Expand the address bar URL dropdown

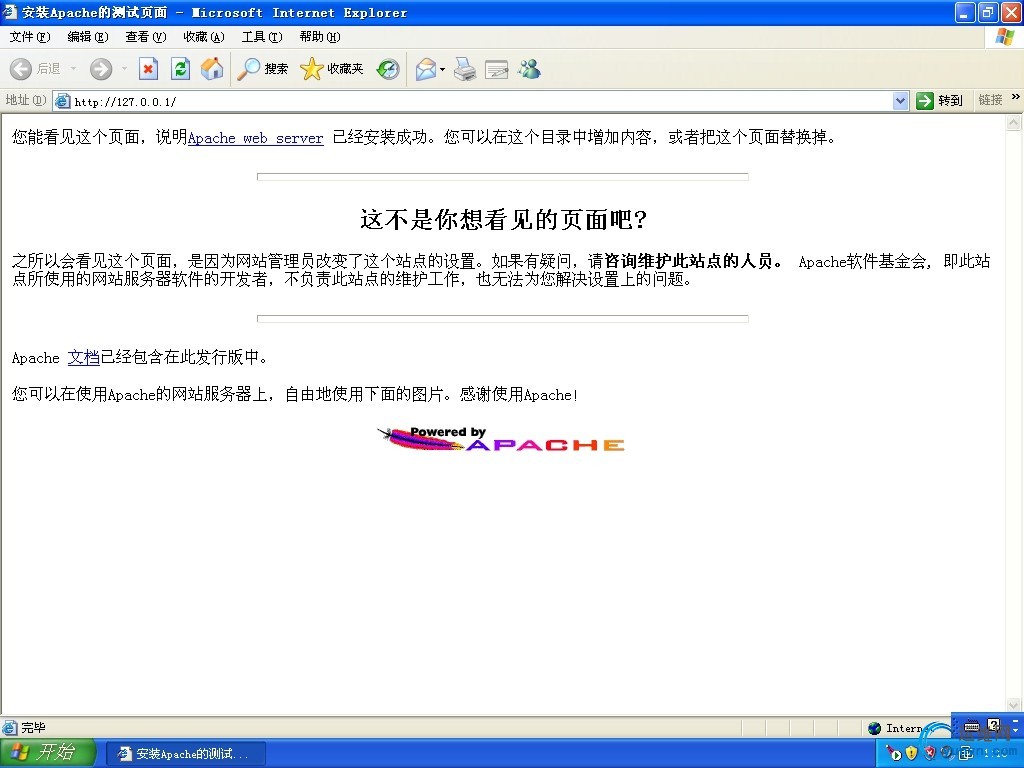click(901, 101)
